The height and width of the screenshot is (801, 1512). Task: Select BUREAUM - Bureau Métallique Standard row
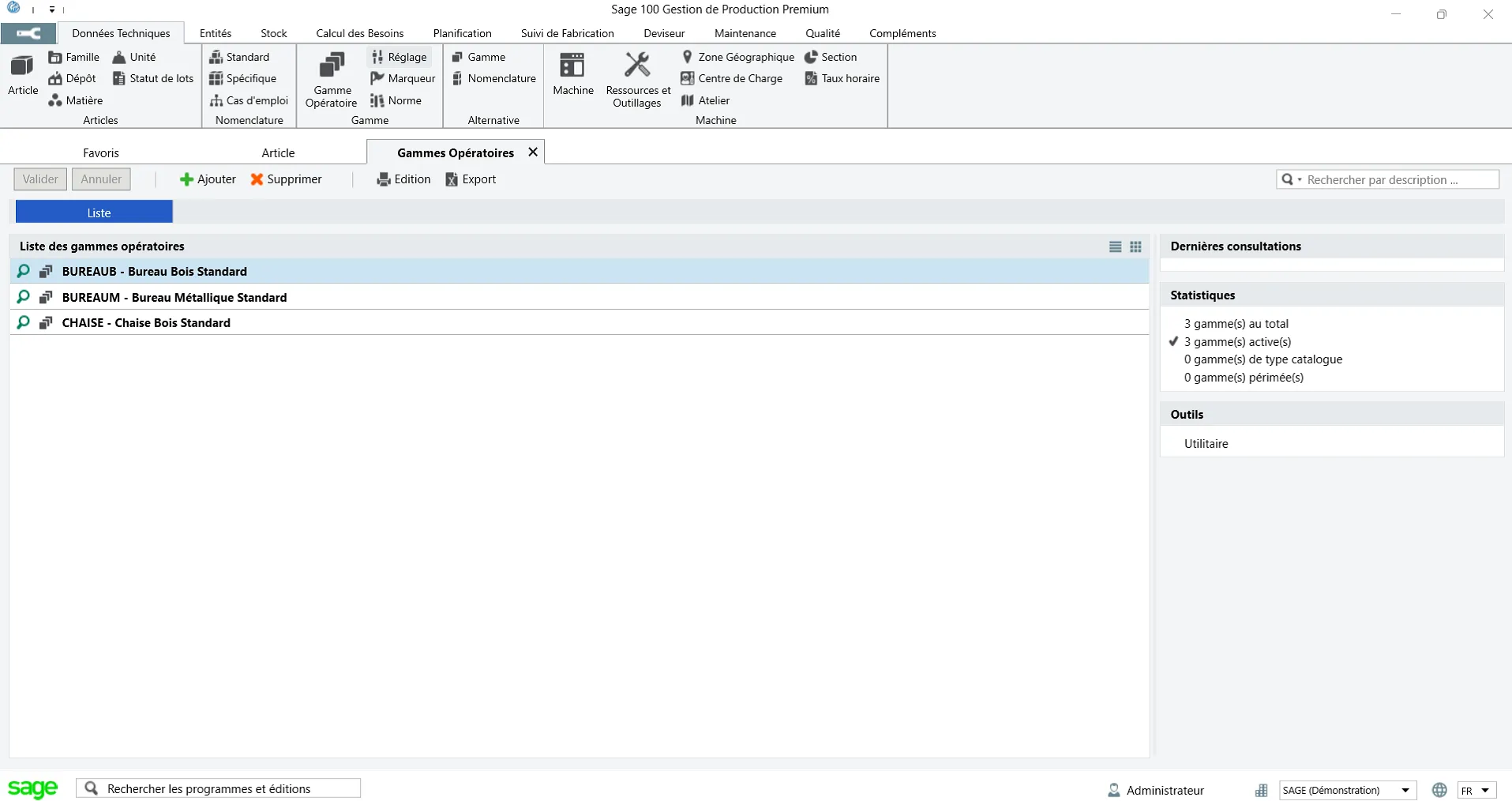pyautogui.click(x=580, y=297)
